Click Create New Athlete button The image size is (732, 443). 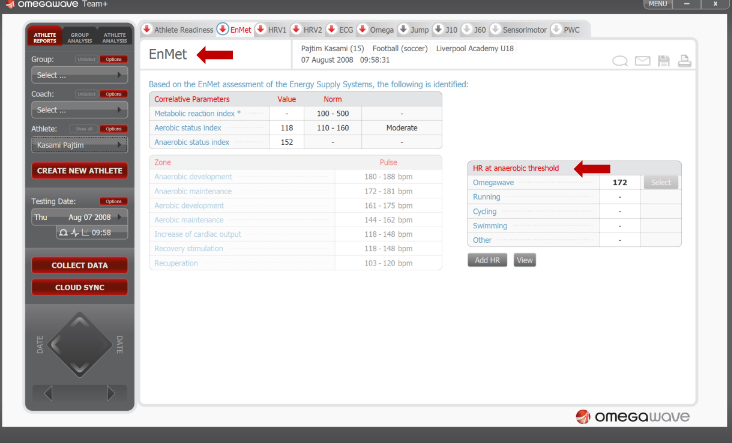click(x=79, y=171)
